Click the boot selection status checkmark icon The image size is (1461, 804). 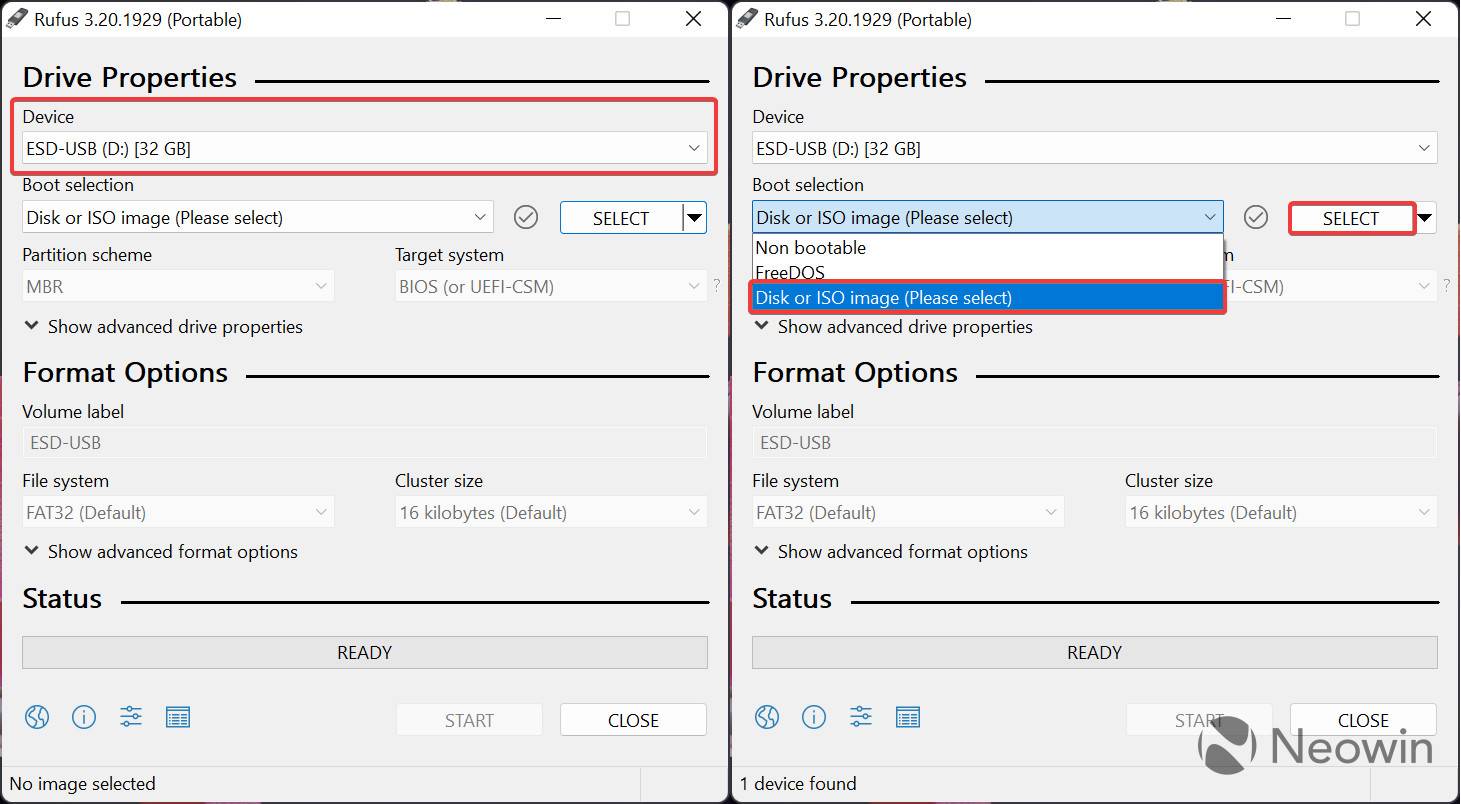(x=525, y=217)
